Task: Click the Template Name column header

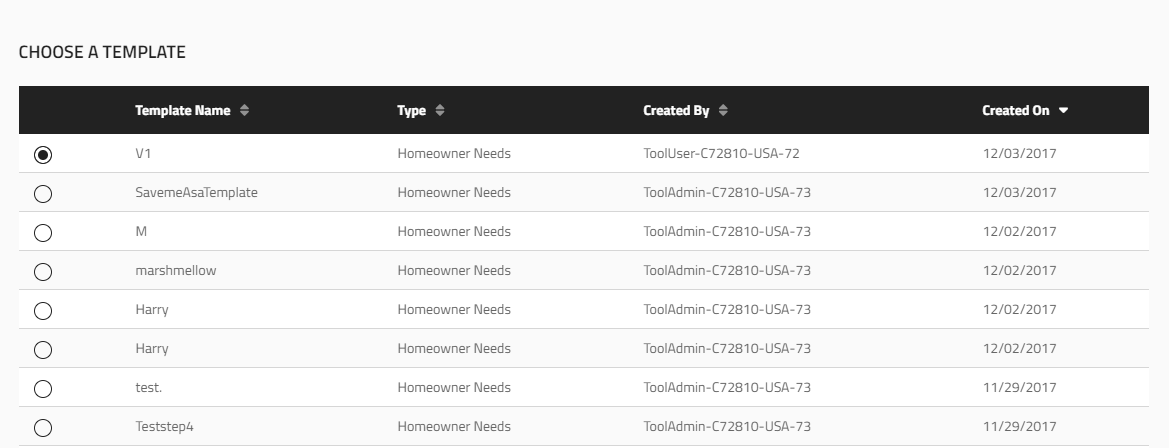Action: (x=183, y=111)
